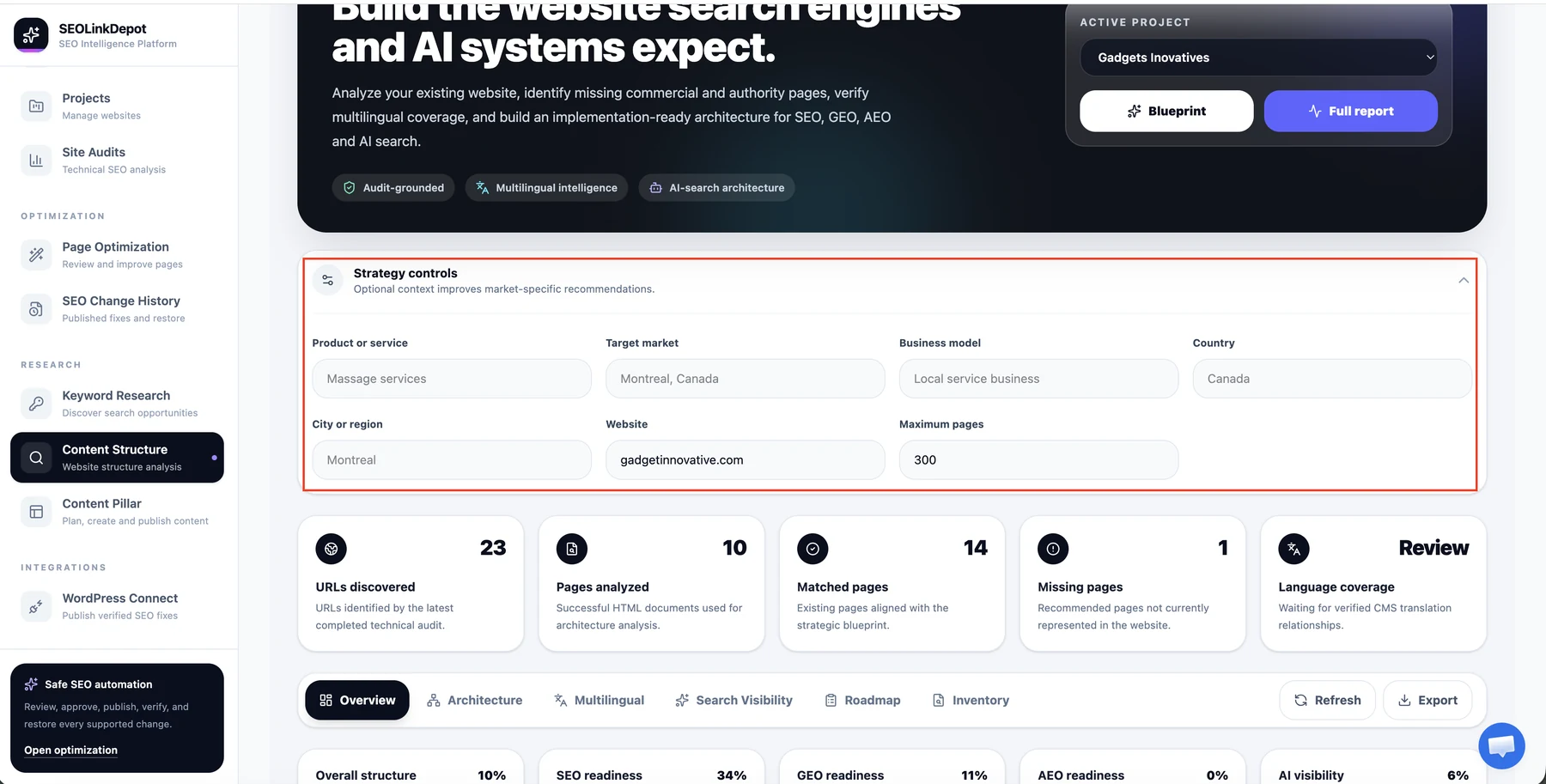Image resolution: width=1546 pixels, height=784 pixels.
Task: Click the Safe SEO automation sparkle icon
Action: point(31,684)
